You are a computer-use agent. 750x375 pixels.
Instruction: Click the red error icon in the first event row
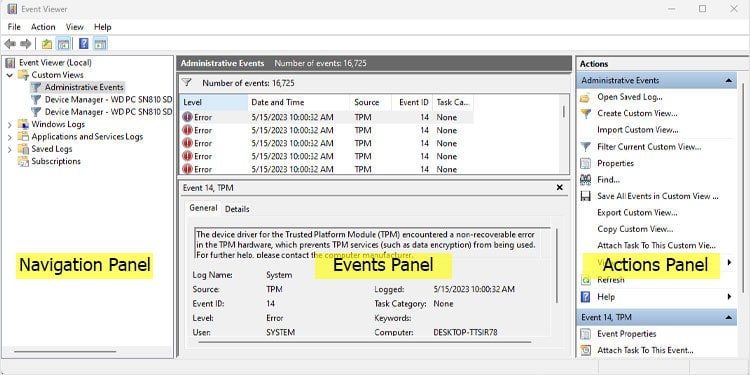(187, 117)
